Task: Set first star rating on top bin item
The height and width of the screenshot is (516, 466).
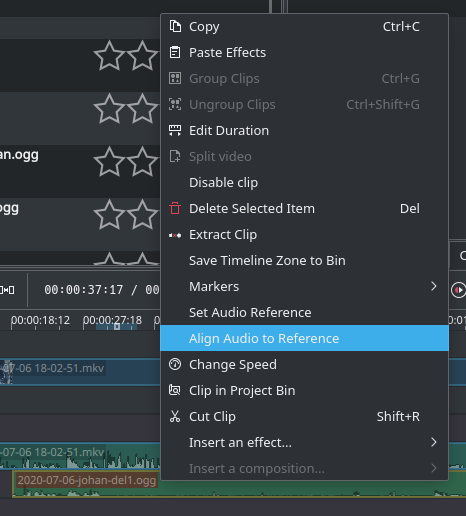Action: (x=109, y=56)
